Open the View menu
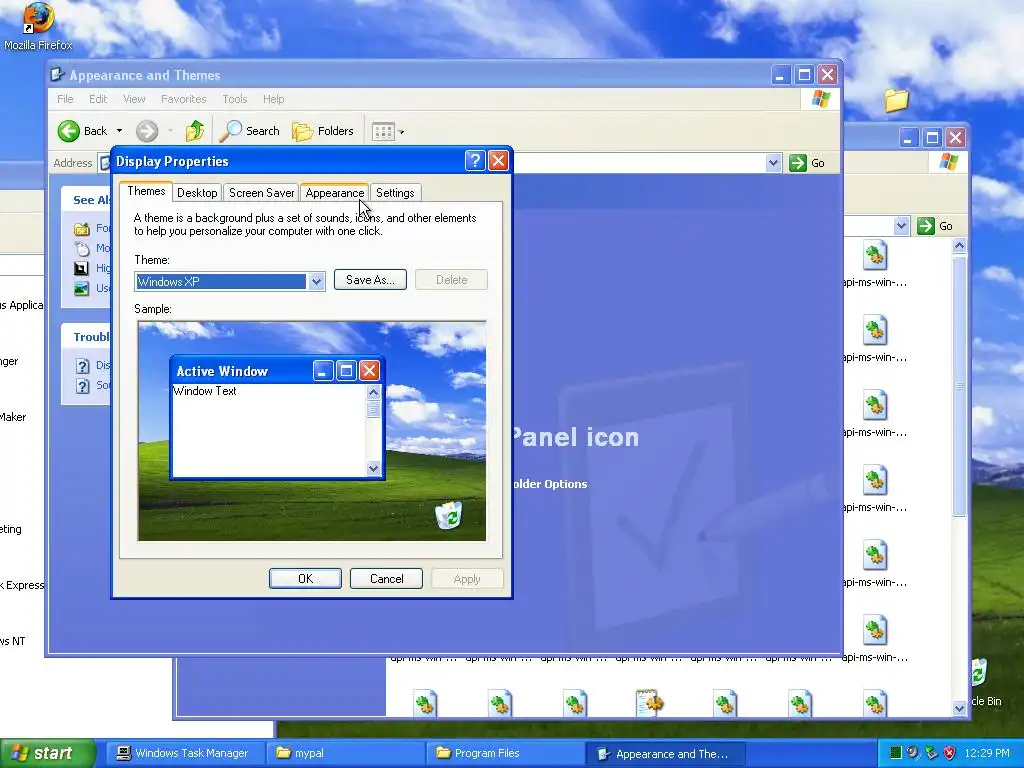 (134, 99)
